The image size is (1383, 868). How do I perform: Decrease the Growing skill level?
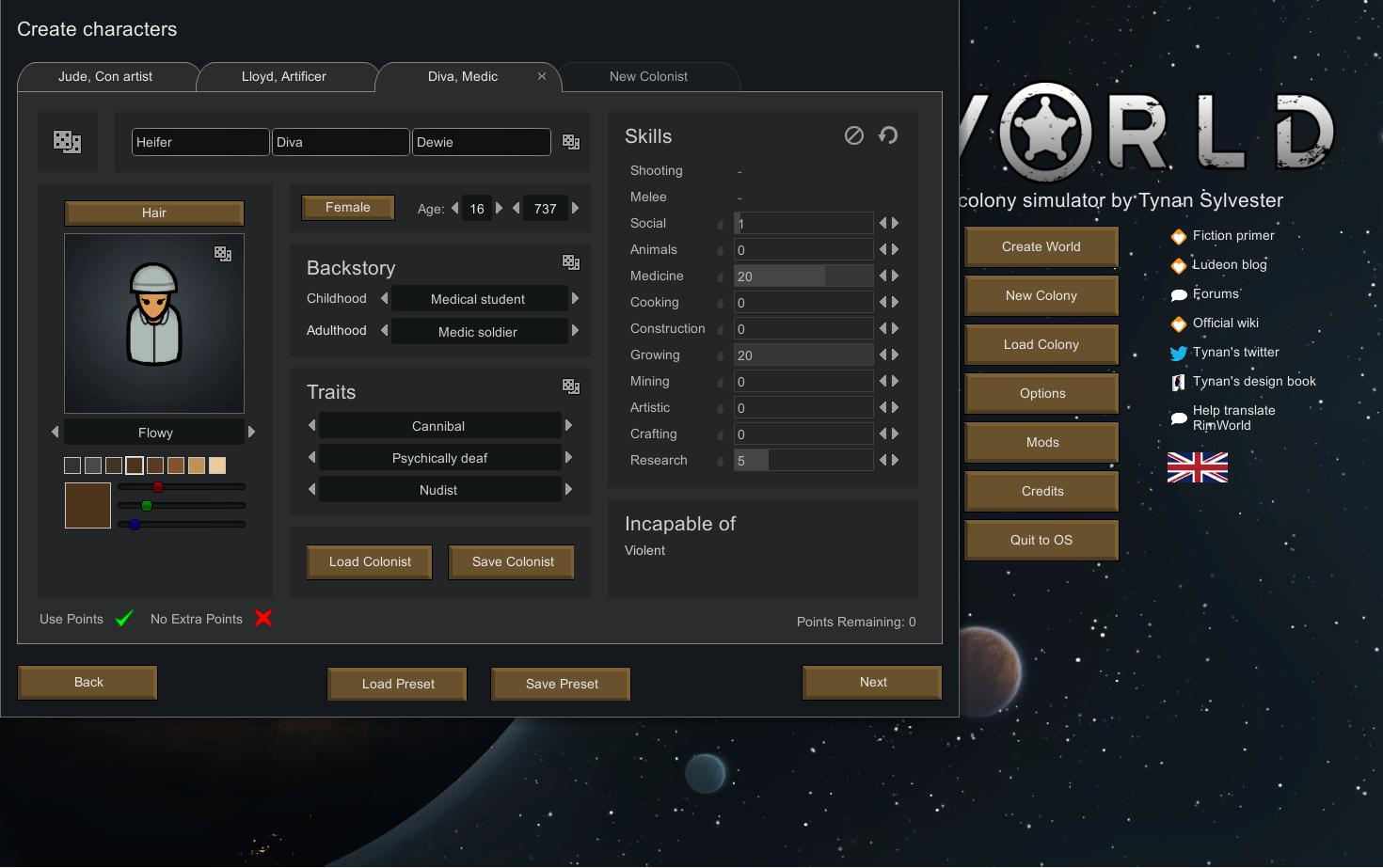pos(883,355)
